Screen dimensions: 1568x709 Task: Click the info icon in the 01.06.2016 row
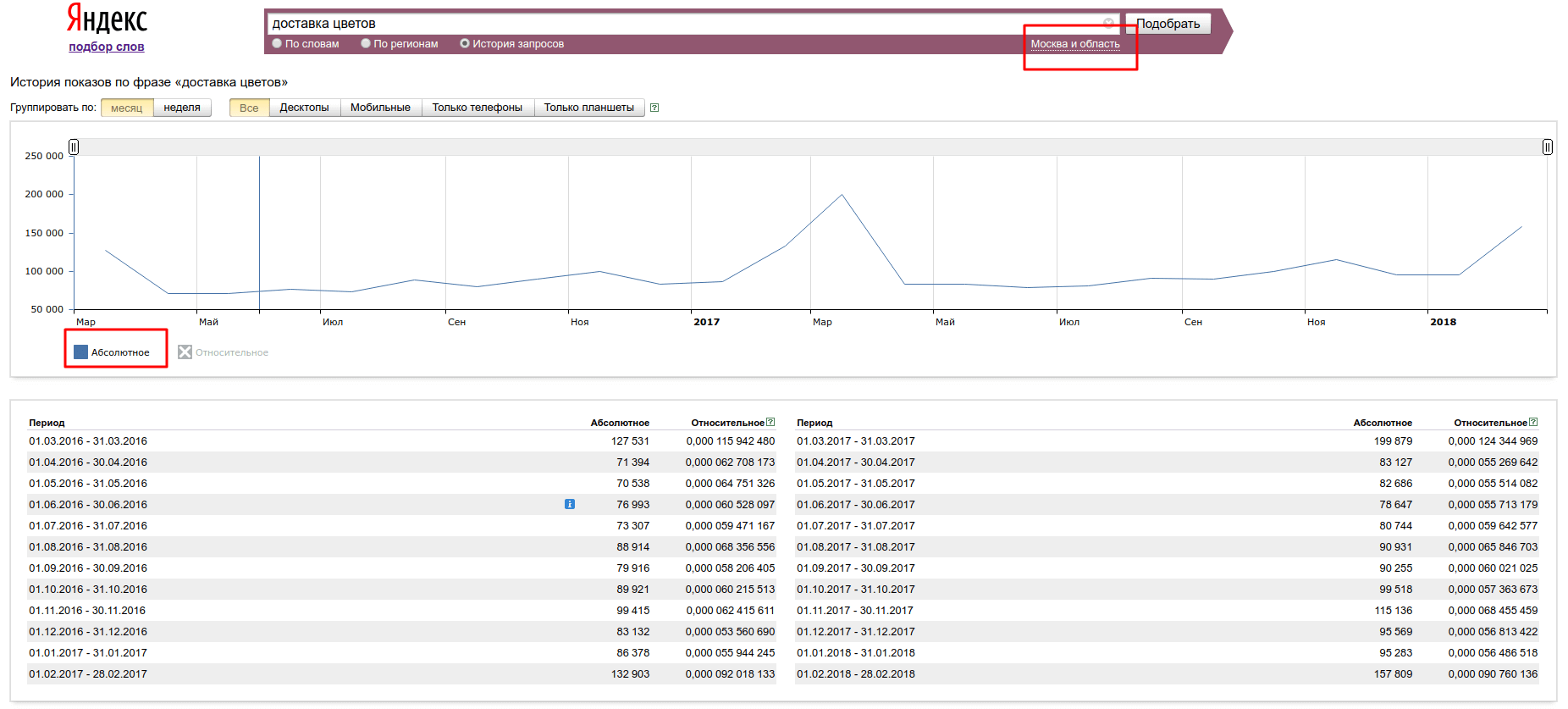pyautogui.click(x=570, y=504)
